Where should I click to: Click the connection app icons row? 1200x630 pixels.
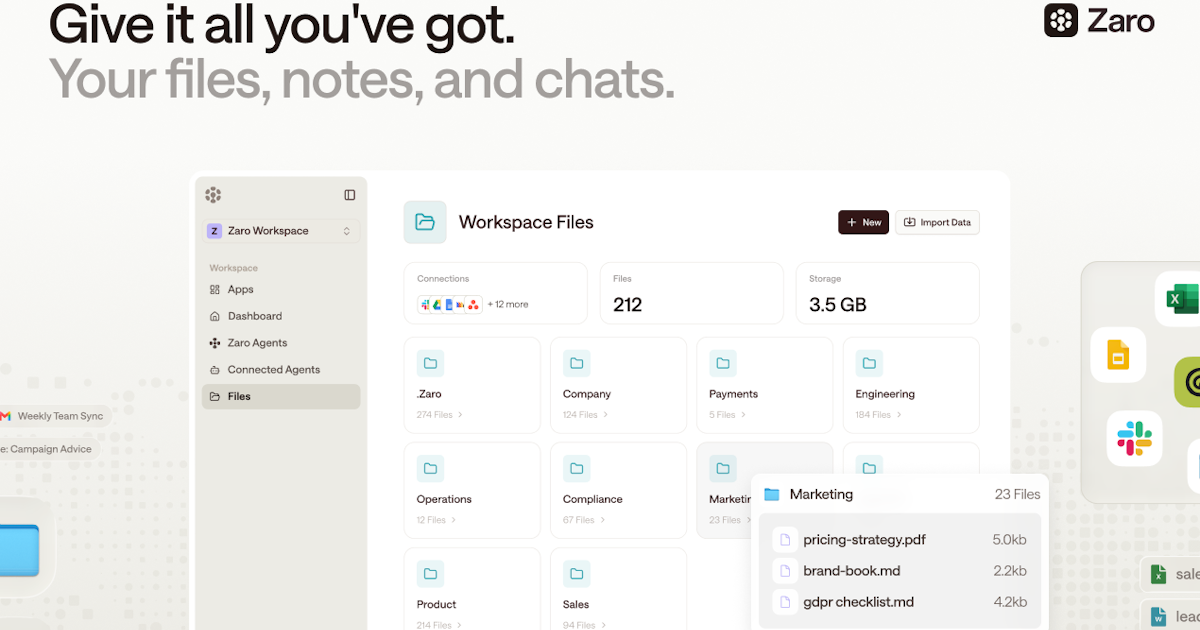[x=450, y=304]
